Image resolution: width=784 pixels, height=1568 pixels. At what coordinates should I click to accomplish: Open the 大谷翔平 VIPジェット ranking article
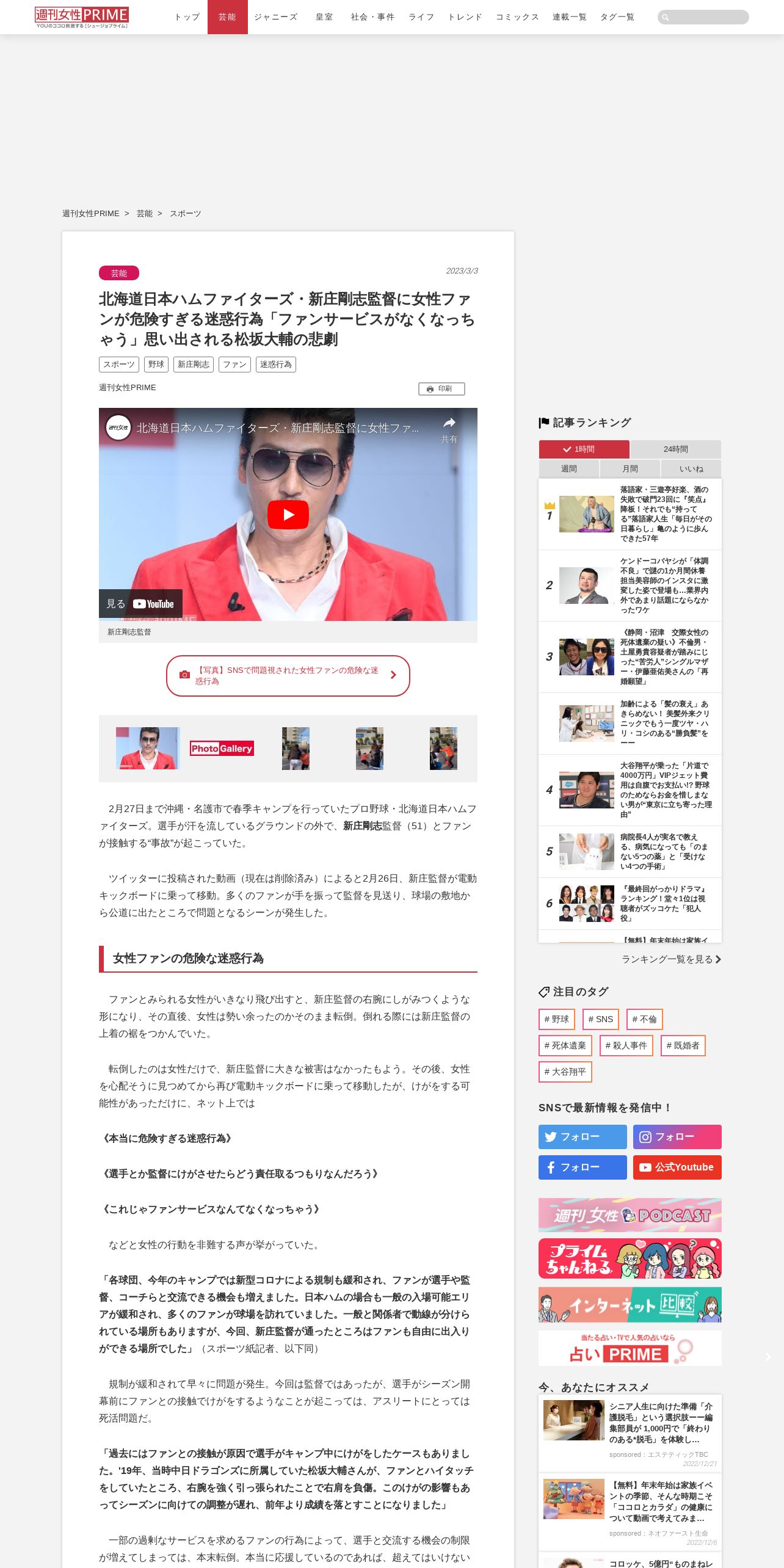[630, 790]
